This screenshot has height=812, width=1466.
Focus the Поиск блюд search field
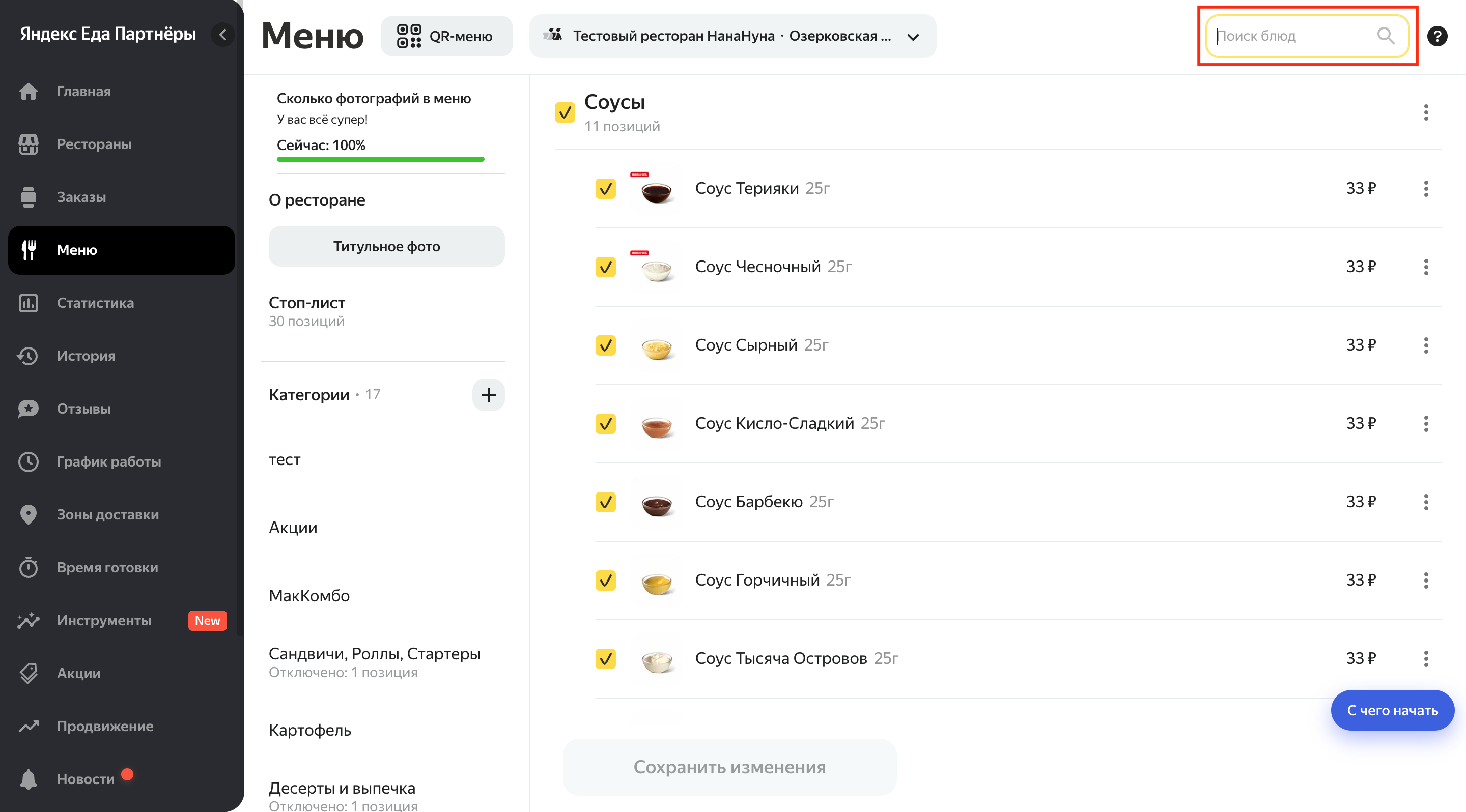pos(1307,36)
